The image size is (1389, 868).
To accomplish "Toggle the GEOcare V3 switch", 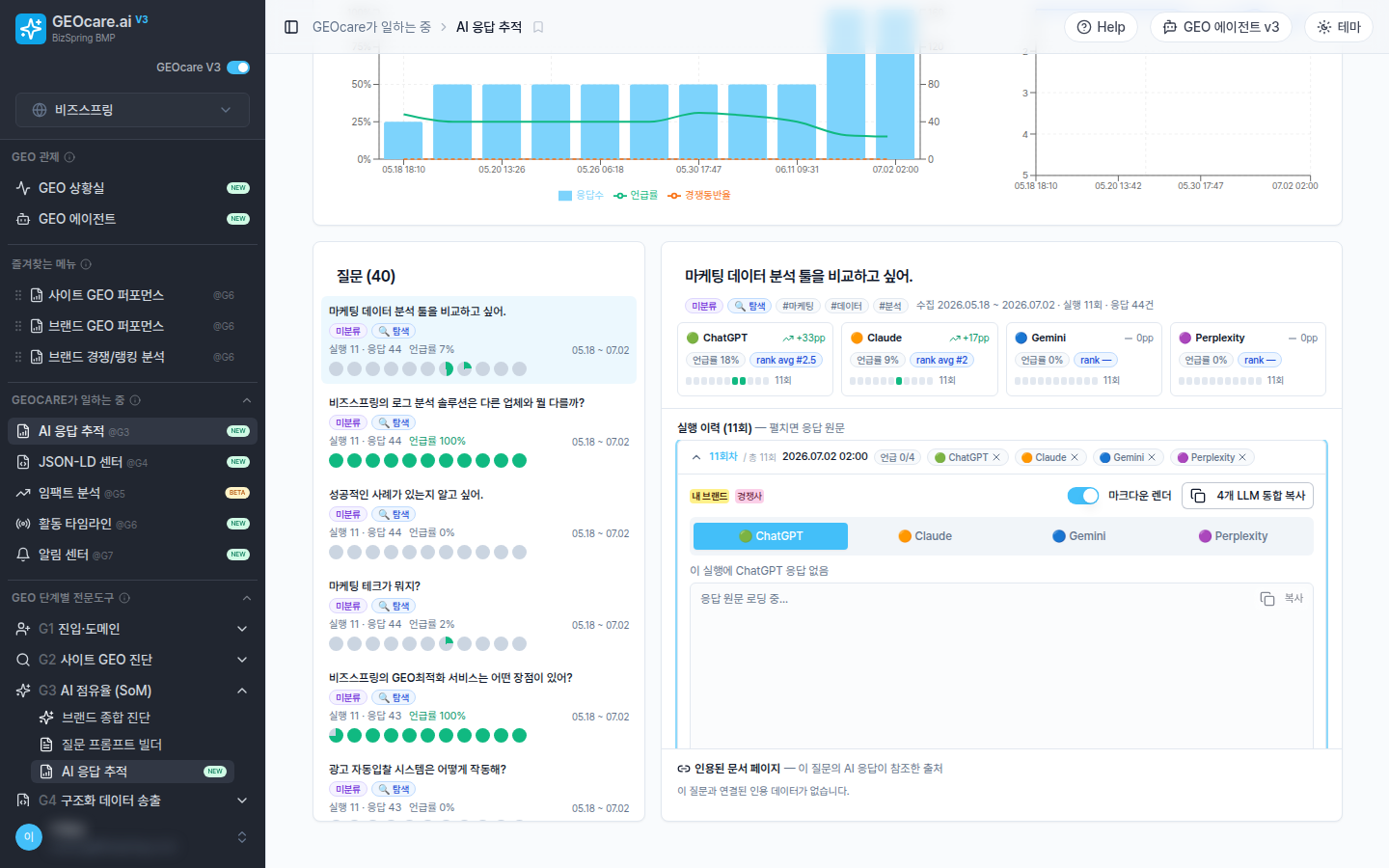I will (238, 68).
